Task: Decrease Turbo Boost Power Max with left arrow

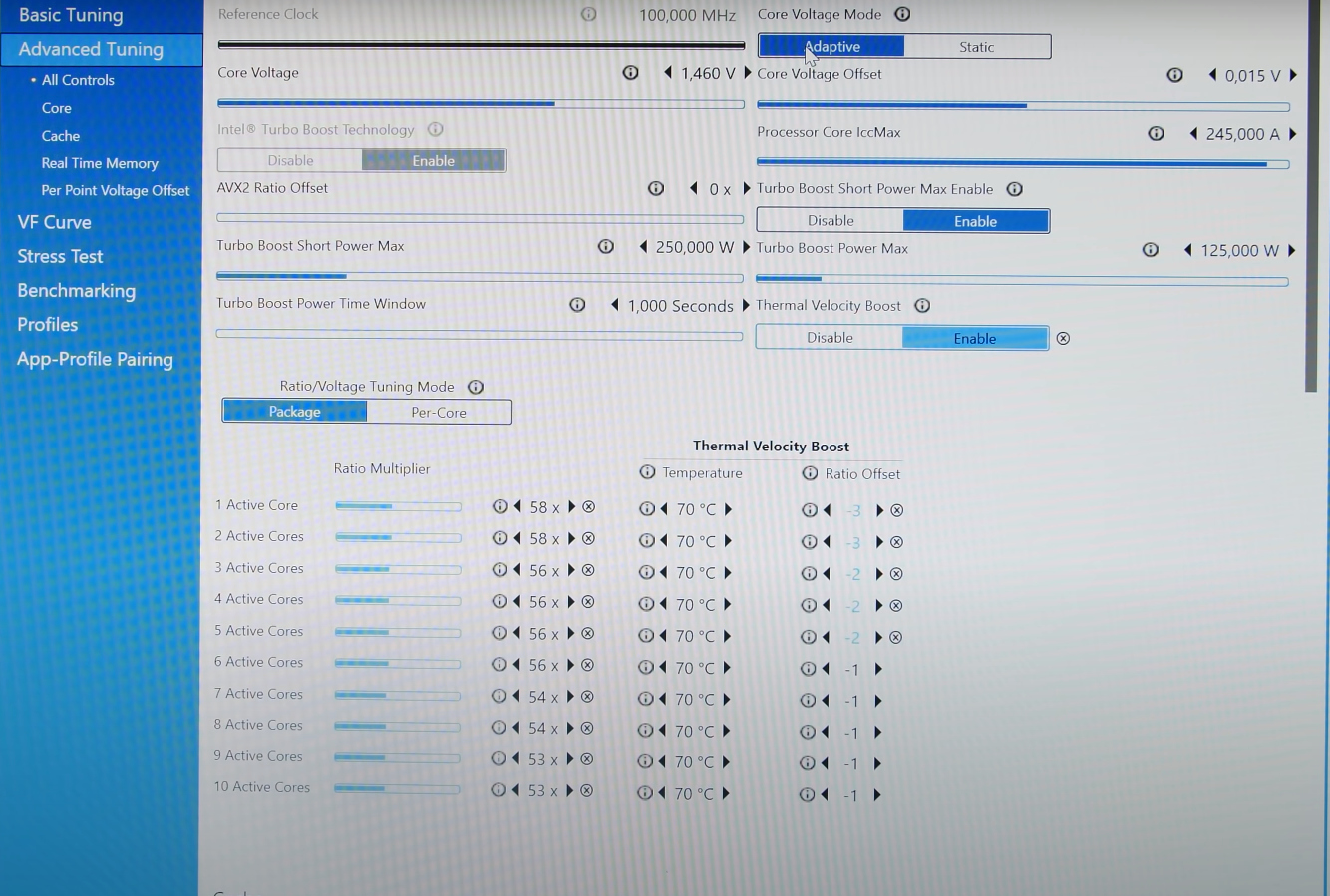Action: coord(1187,250)
